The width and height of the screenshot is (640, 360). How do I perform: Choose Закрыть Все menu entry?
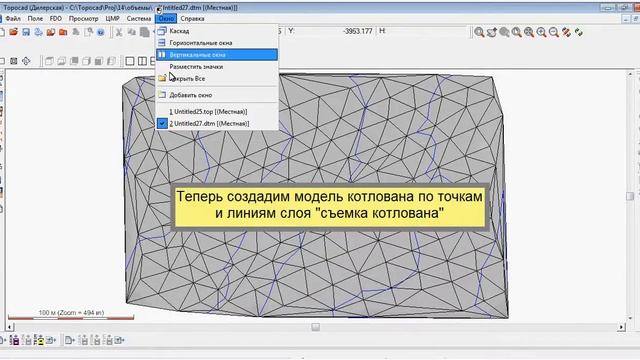tap(217, 78)
